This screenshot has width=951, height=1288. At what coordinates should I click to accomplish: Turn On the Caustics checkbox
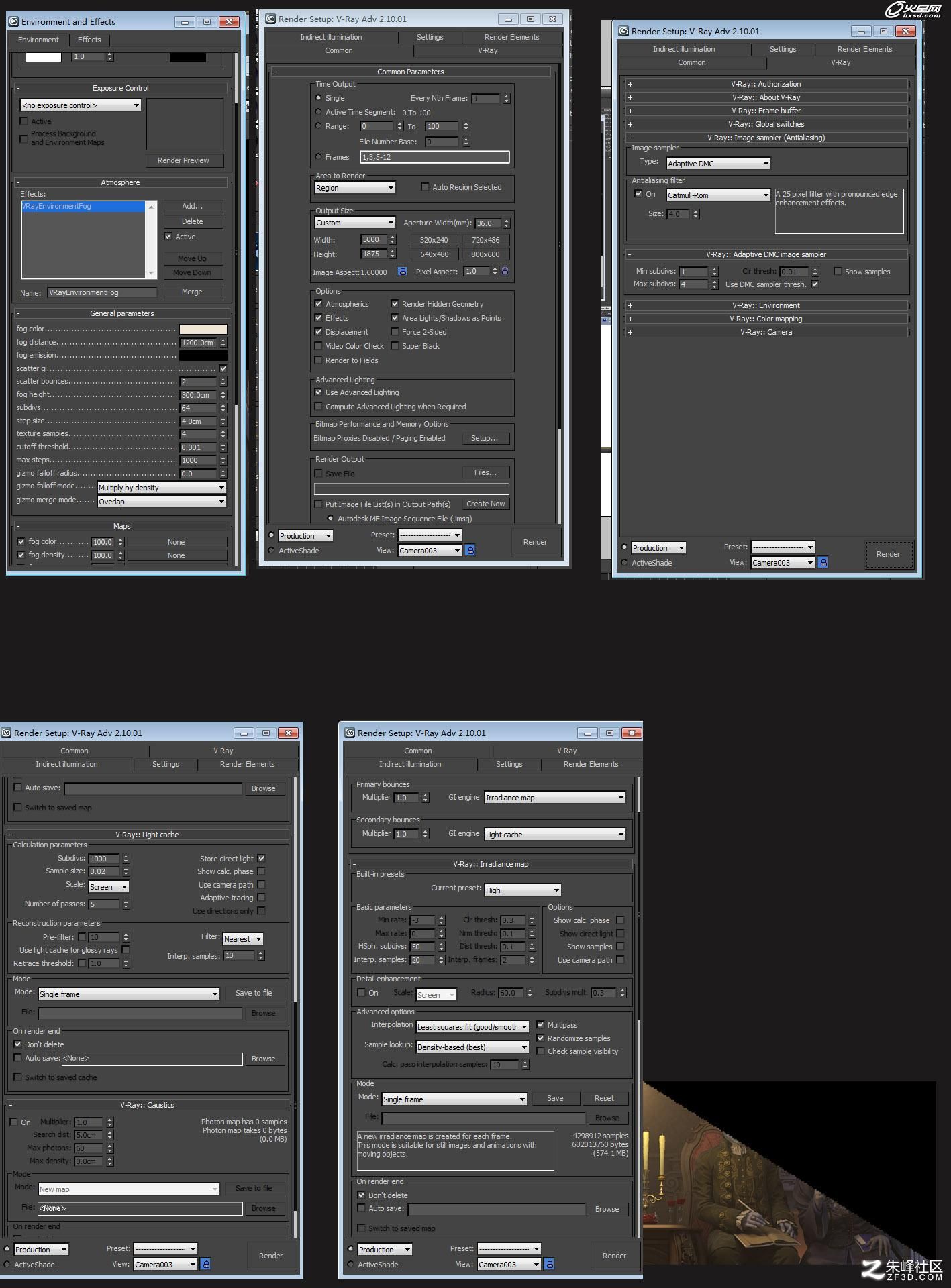click(x=13, y=1122)
